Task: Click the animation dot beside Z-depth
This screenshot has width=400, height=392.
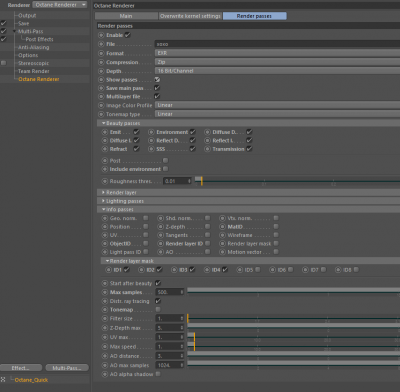Action: pos(160,227)
